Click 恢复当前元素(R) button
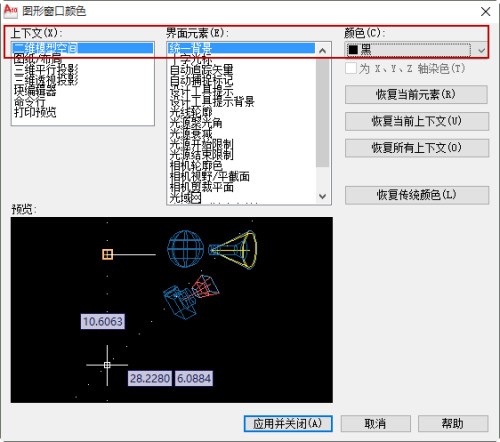500x442 pixels. tap(416, 94)
